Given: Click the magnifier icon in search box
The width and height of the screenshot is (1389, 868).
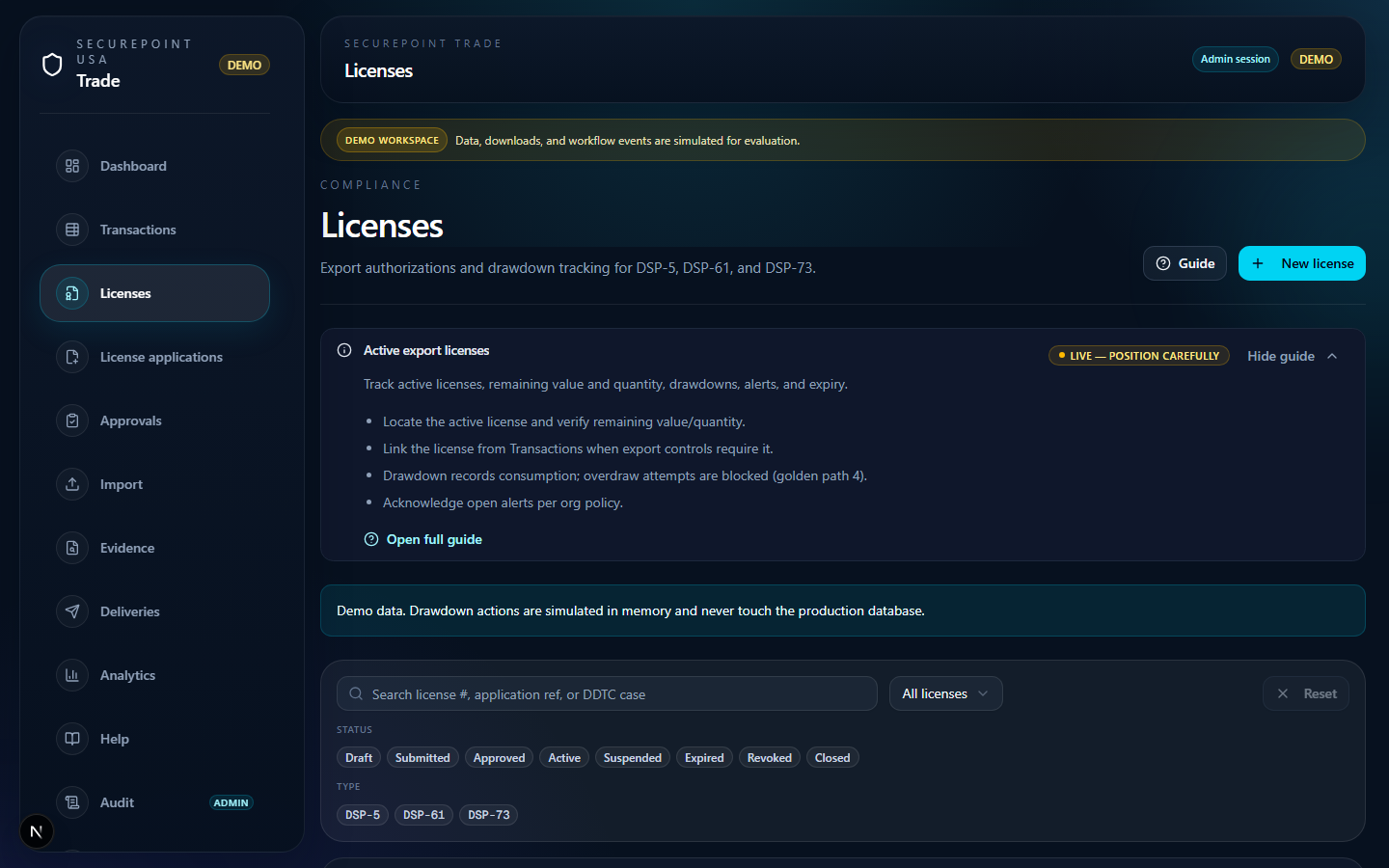Looking at the screenshot, I should coord(356,693).
